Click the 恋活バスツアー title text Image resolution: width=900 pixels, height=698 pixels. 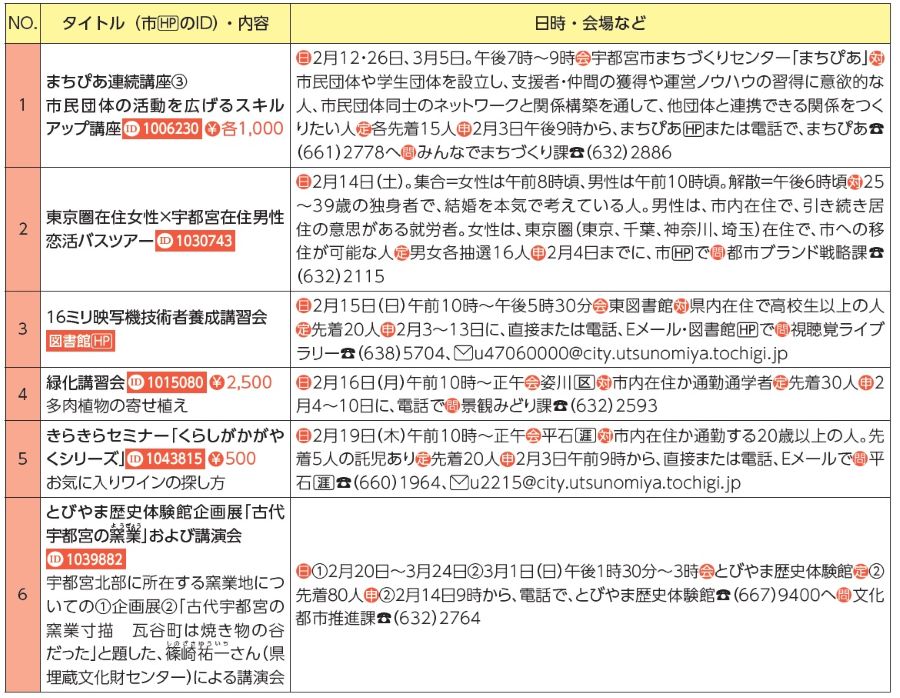click(x=100, y=241)
